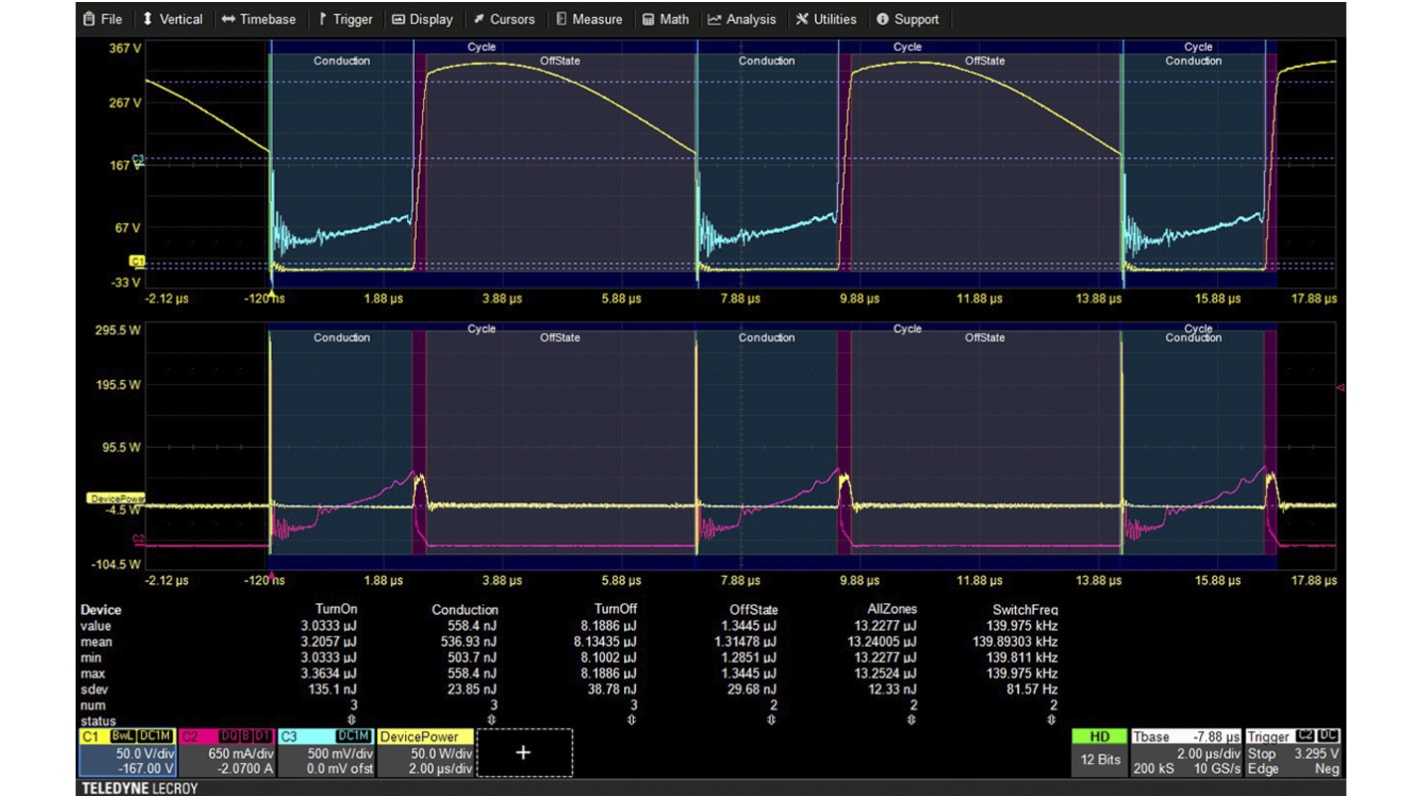Image resolution: width=1420 pixels, height=798 pixels.
Task: Select the TurnOff column header
Action: [615, 608]
